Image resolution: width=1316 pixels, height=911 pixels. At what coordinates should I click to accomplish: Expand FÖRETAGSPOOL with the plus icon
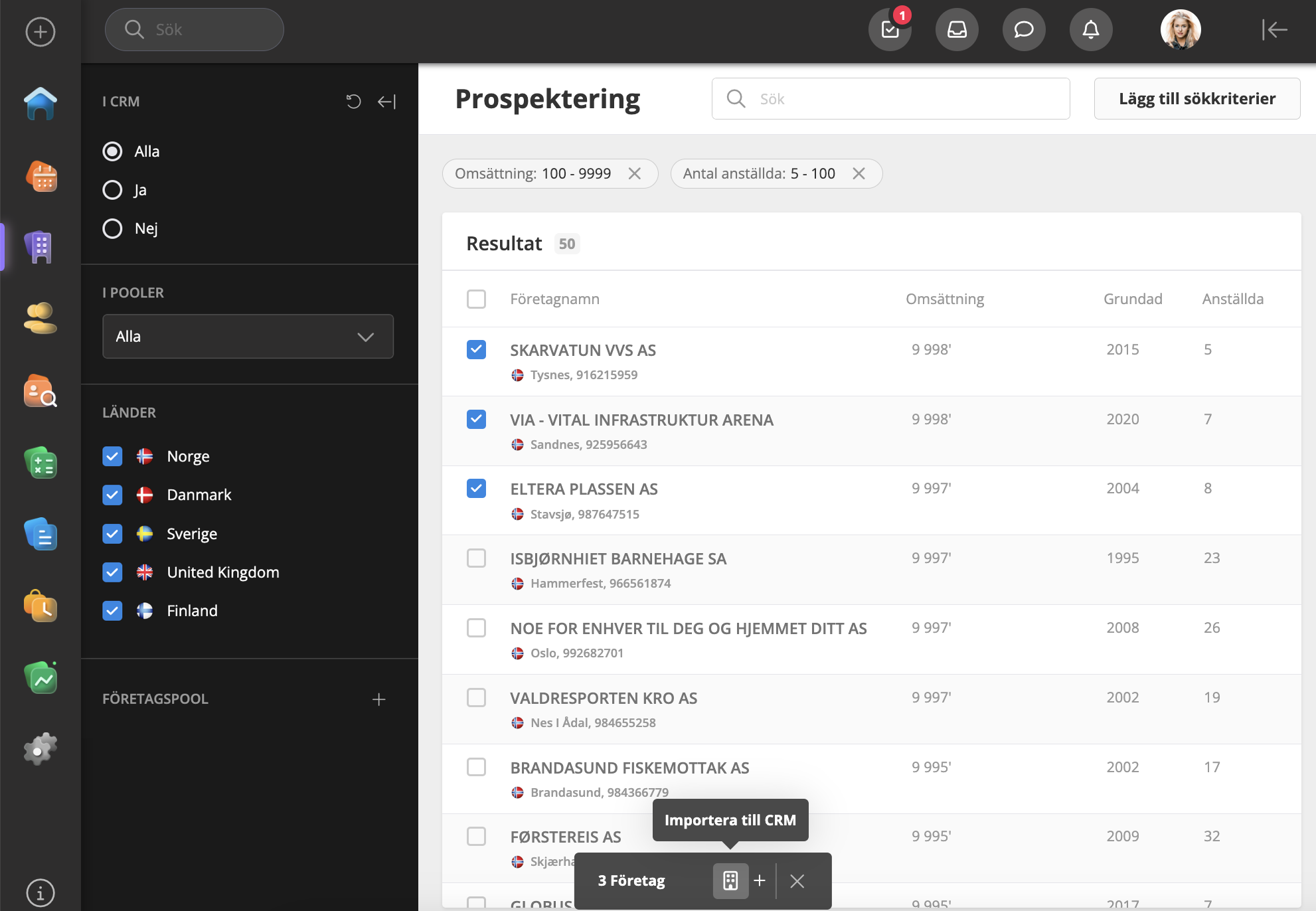coord(378,699)
